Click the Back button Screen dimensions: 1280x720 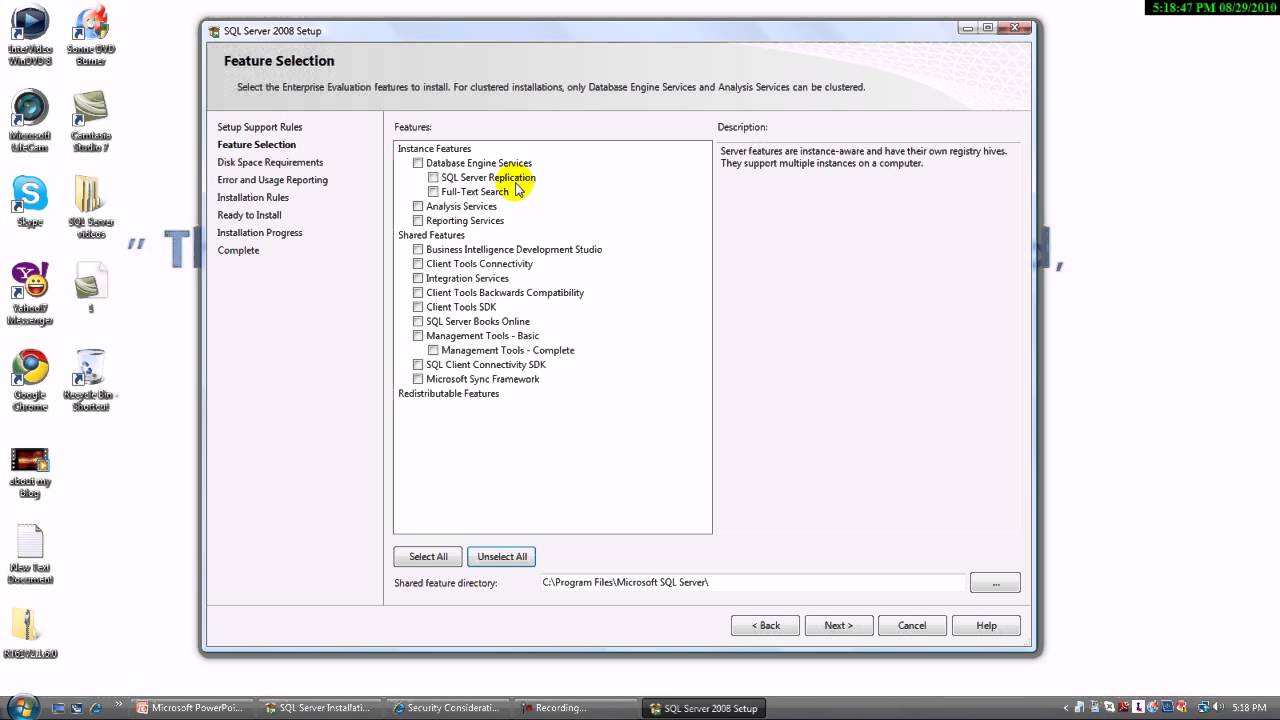765,625
